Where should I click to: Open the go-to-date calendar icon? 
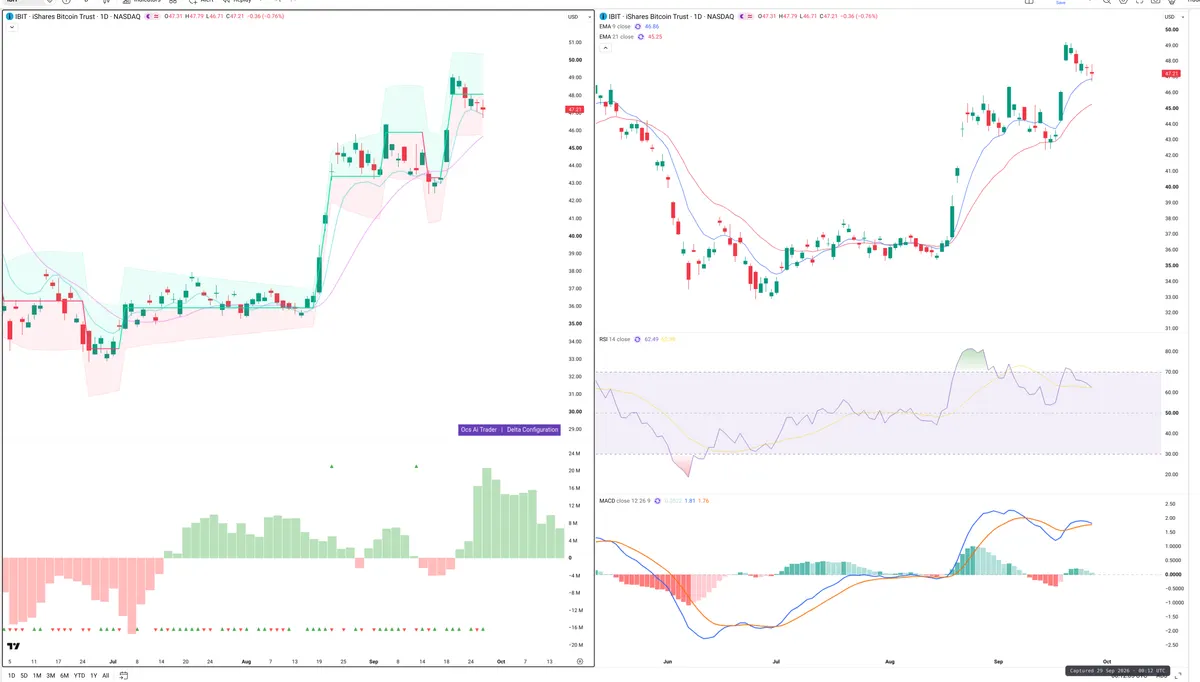[123, 676]
